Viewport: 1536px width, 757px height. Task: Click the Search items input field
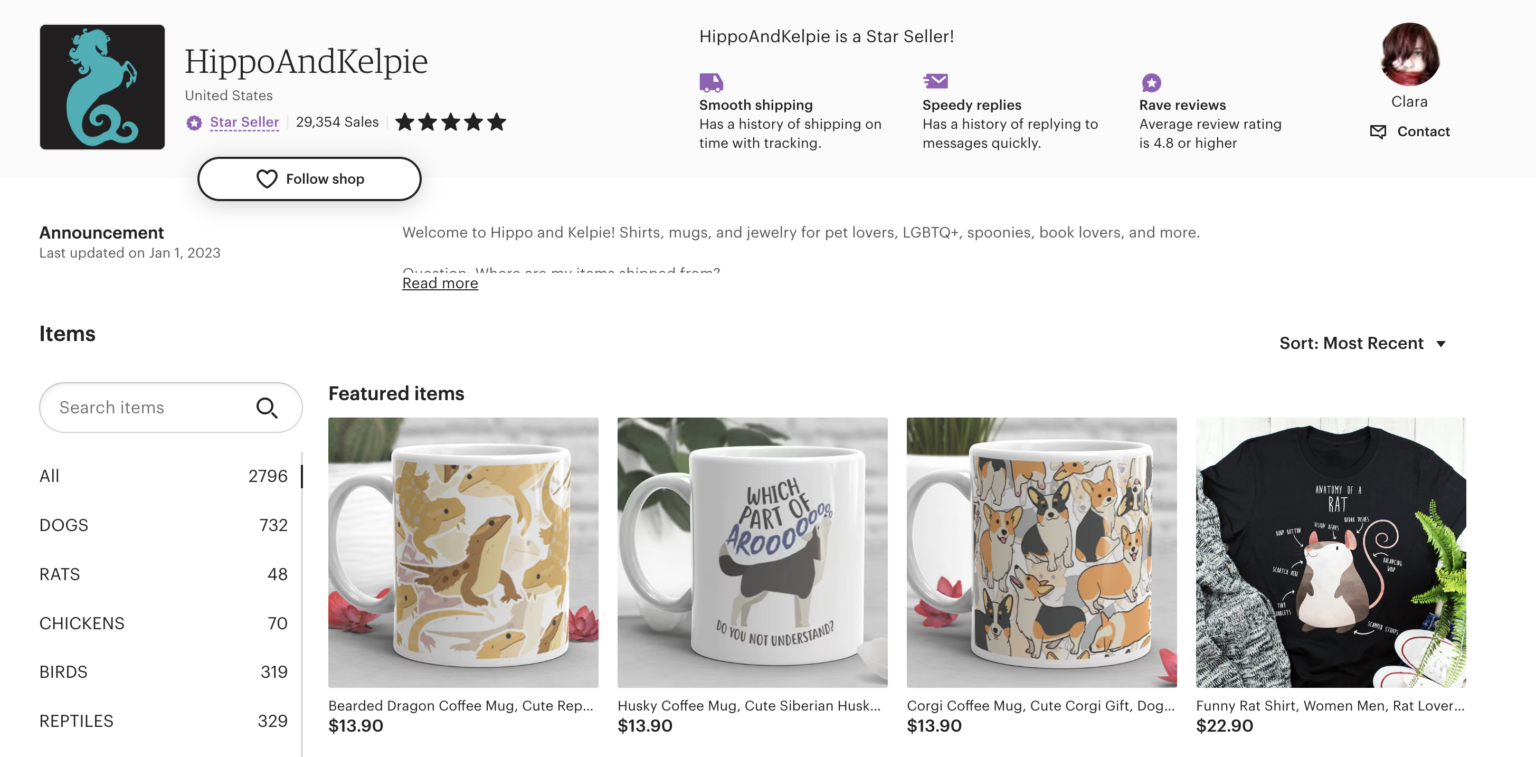pos(150,408)
